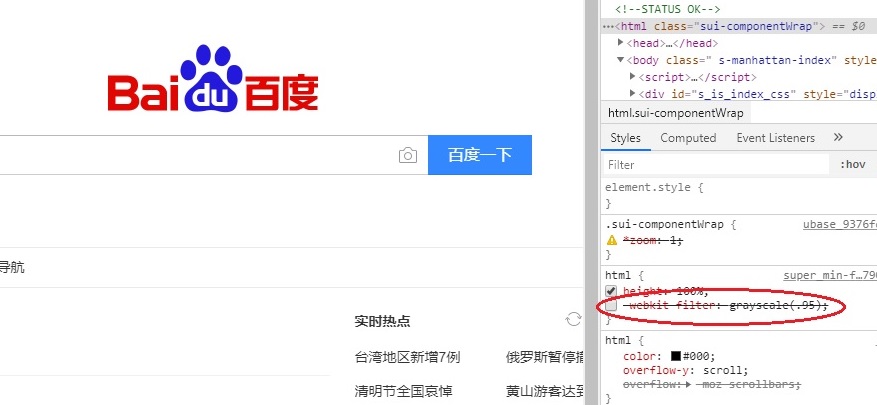Click the html.sui-componentWrap breadcrumb
Screen dimensions: 877x405
676,113
